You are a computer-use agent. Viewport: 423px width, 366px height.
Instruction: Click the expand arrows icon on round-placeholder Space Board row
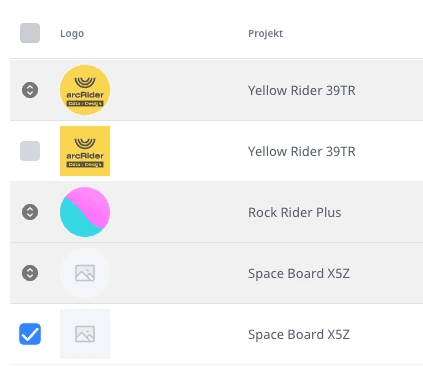[x=30, y=273]
